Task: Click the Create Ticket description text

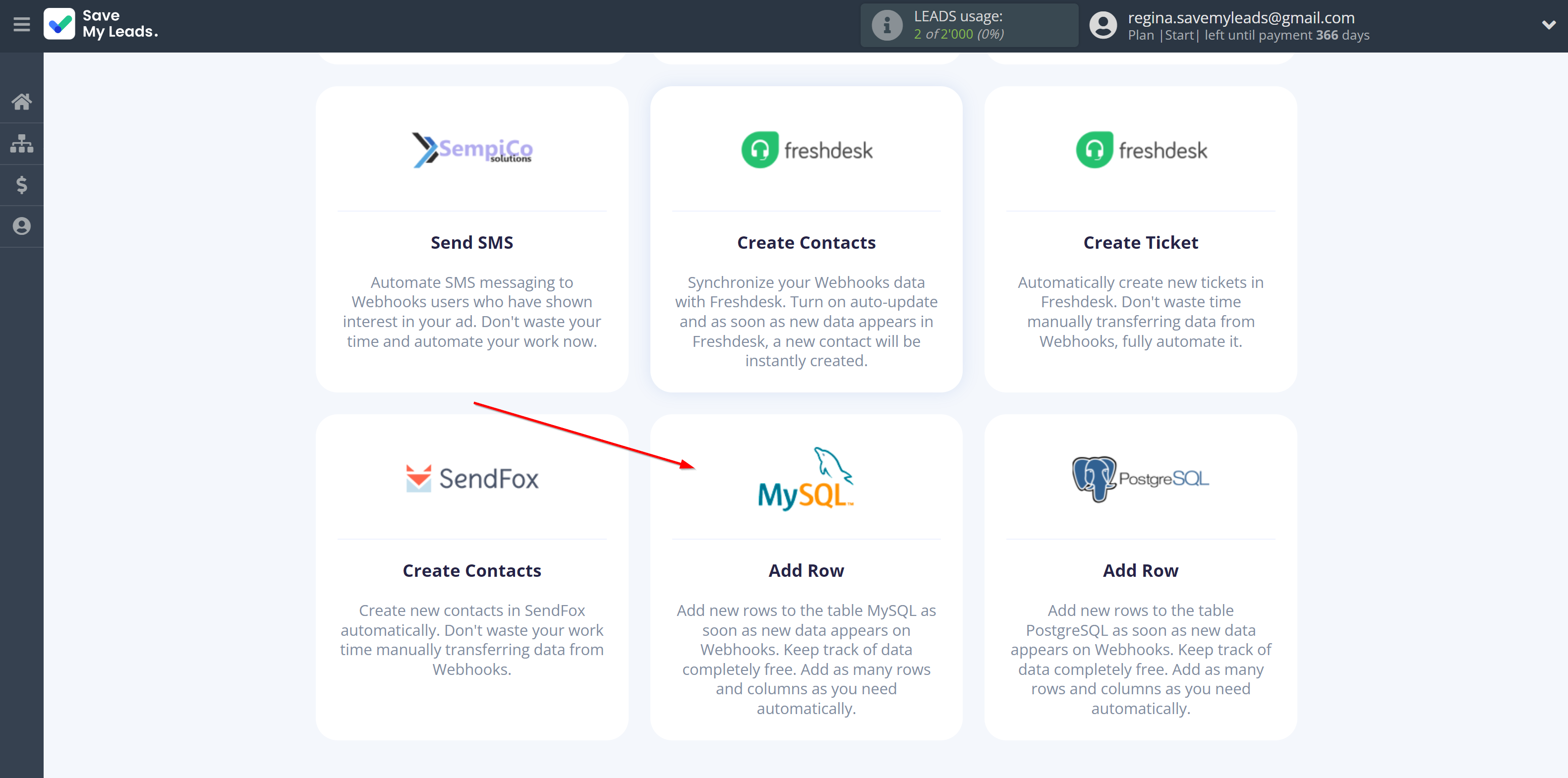Action: coord(1140,312)
